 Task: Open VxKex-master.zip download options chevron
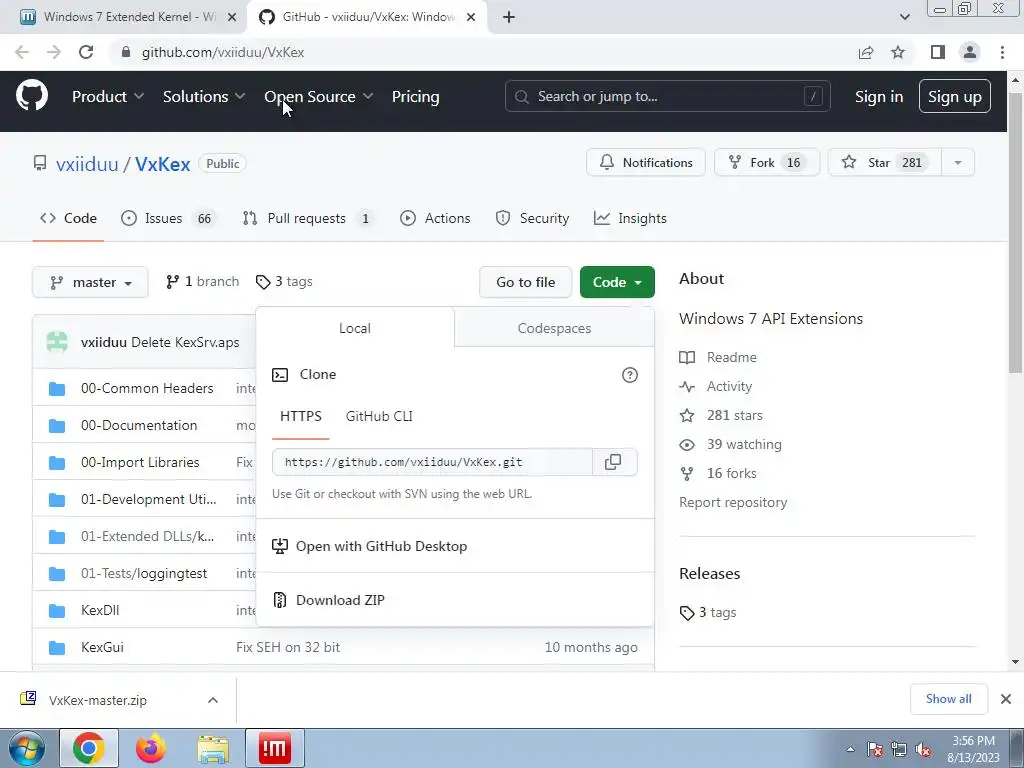click(213, 700)
